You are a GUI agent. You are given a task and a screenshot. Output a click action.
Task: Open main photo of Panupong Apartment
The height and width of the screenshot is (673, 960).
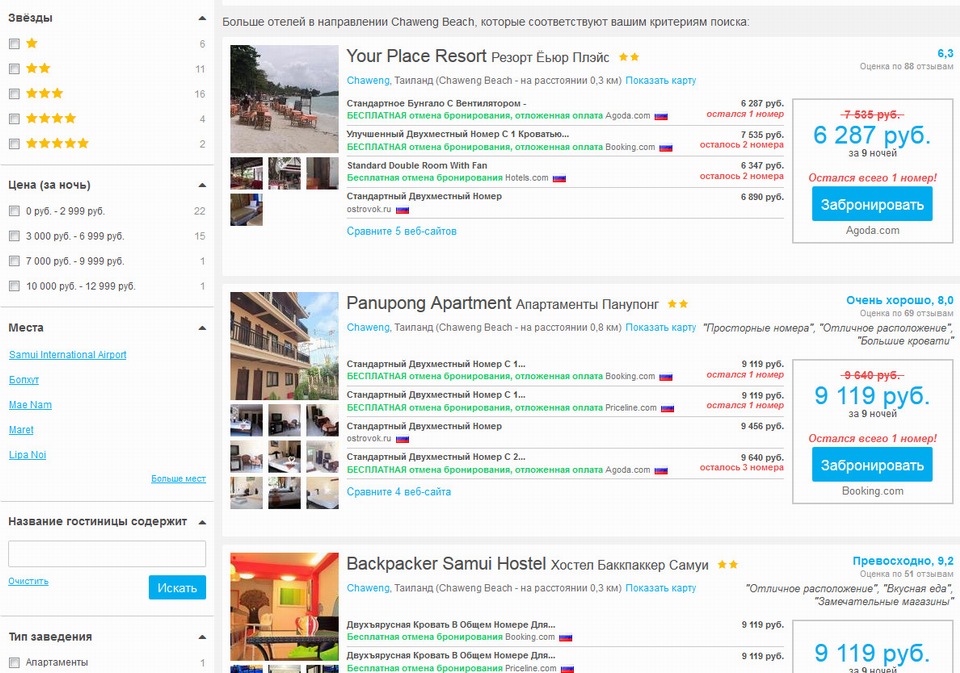(284, 346)
